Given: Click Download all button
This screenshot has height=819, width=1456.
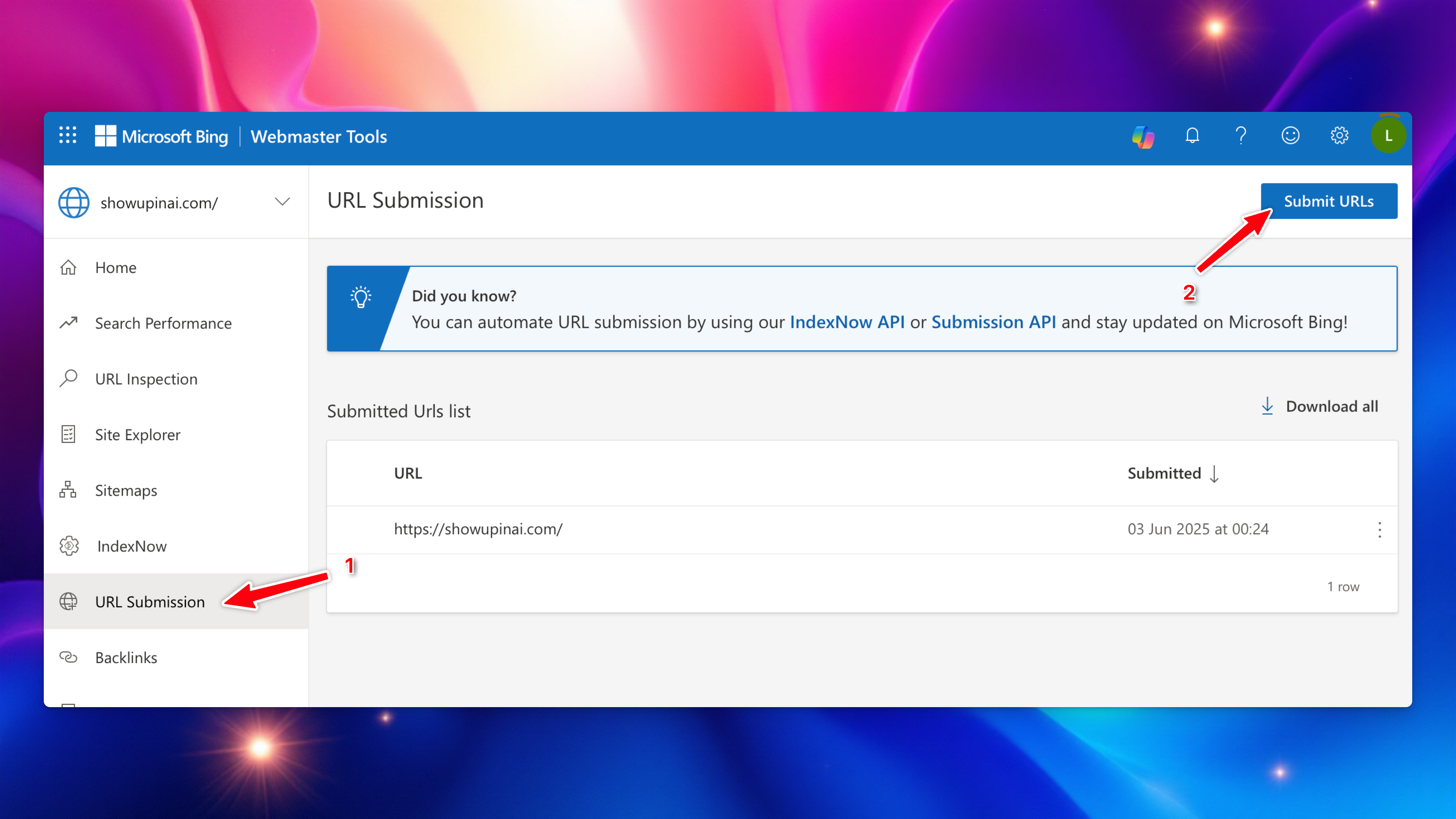Looking at the screenshot, I should point(1320,406).
